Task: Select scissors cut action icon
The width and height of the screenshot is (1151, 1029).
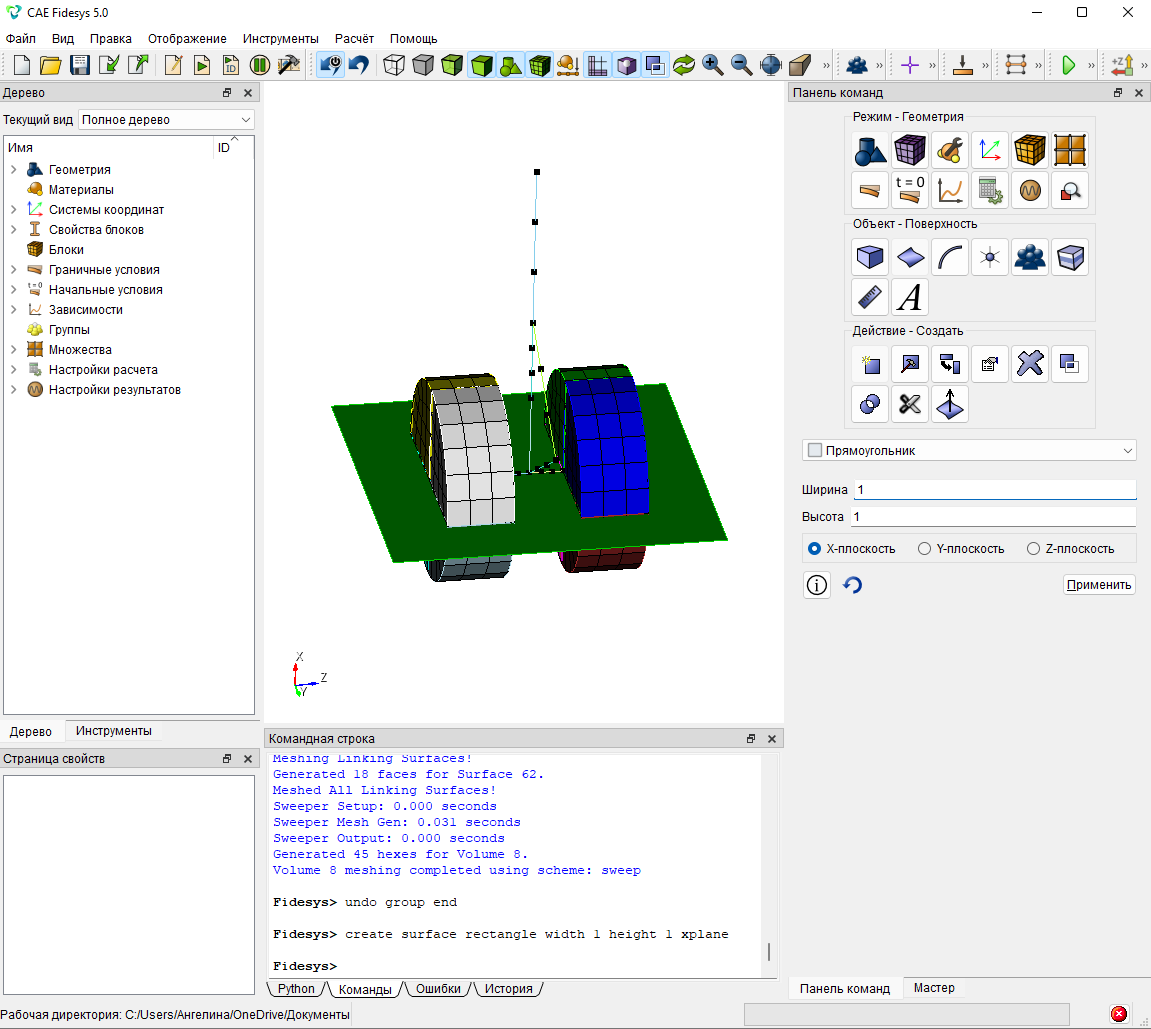Action: pyautogui.click(x=909, y=404)
